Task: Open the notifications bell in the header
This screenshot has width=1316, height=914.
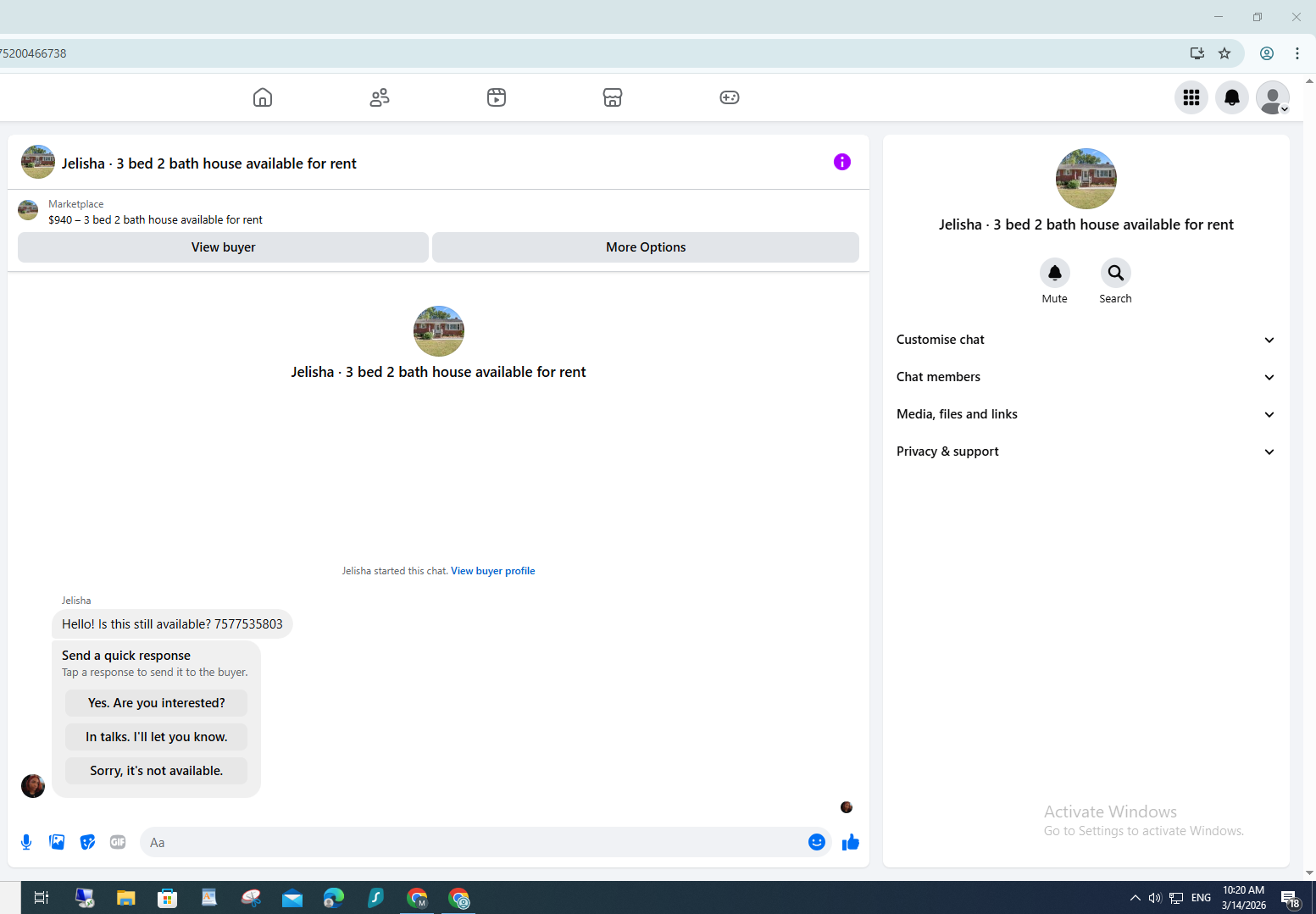Action: pyautogui.click(x=1232, y=97)
